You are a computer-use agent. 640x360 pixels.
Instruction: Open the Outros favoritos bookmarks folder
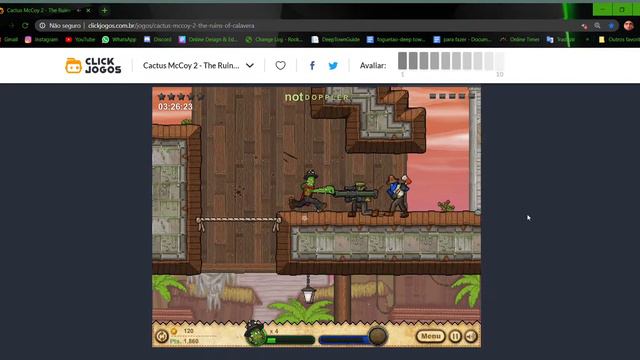click(x=619, y=40)
